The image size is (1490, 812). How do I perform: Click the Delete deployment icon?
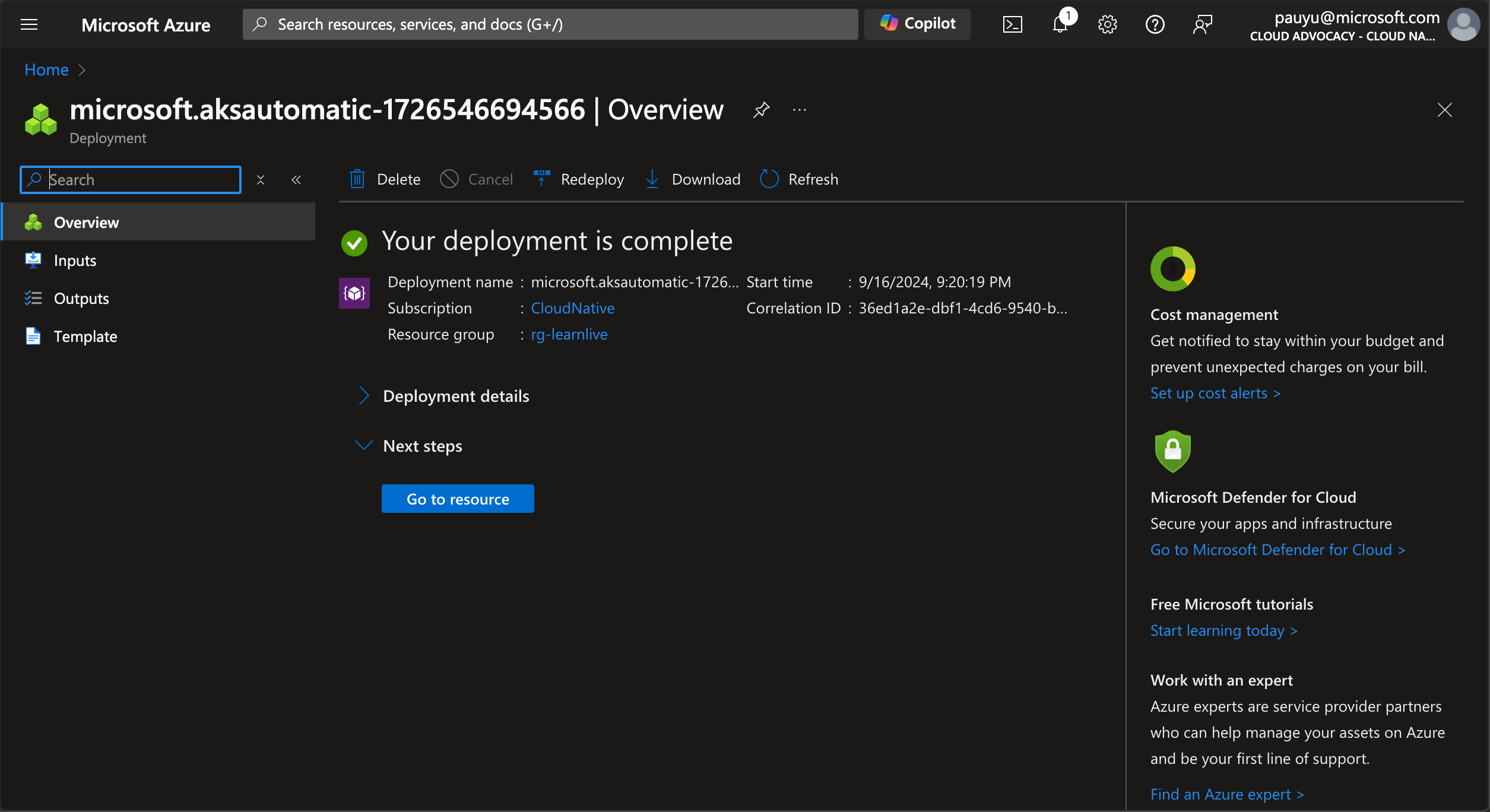(x=357, y=179)
